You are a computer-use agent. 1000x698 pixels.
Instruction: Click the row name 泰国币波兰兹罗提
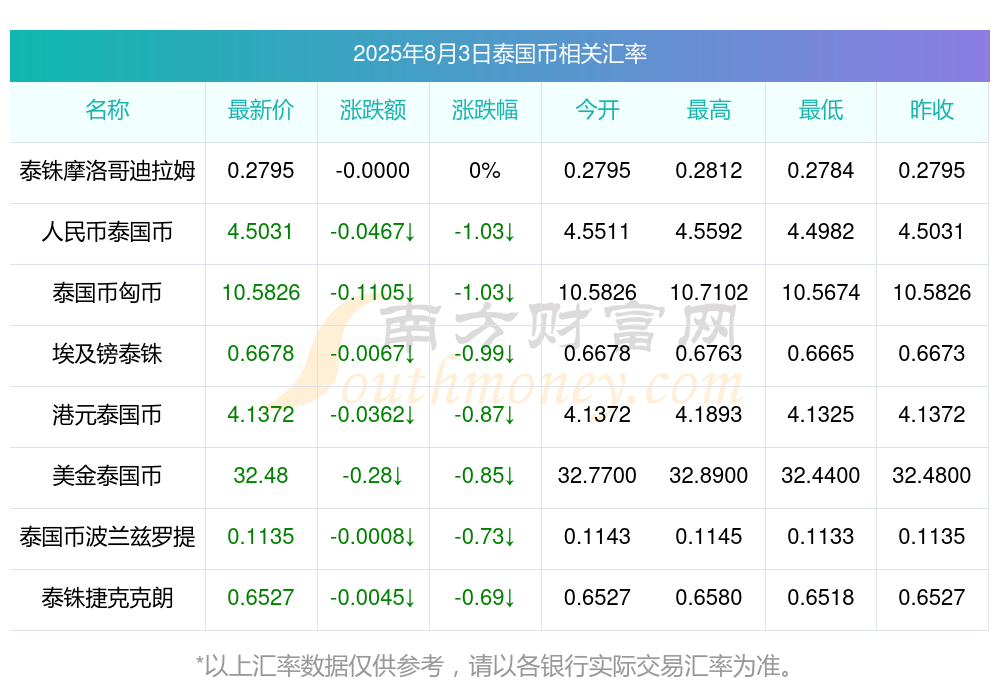[x=107, y=537]
